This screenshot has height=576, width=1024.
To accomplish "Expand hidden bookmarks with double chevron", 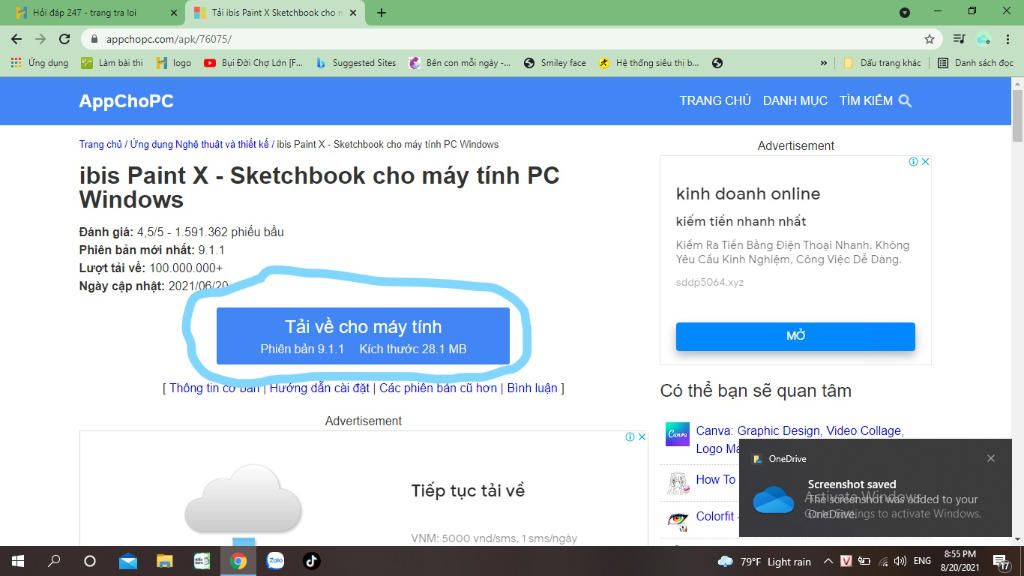I will [x=824, y=63].
